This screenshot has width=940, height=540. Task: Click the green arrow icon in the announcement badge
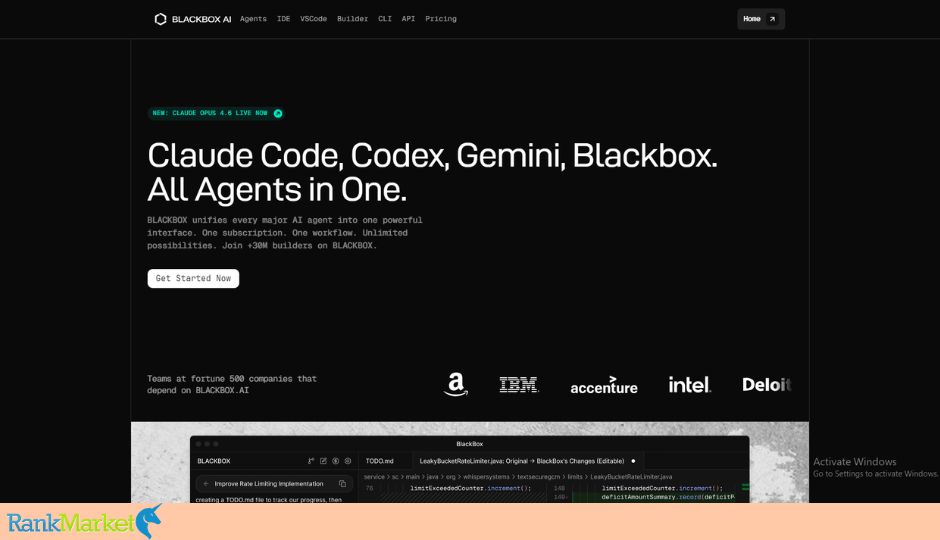click(x=278, y=113)
